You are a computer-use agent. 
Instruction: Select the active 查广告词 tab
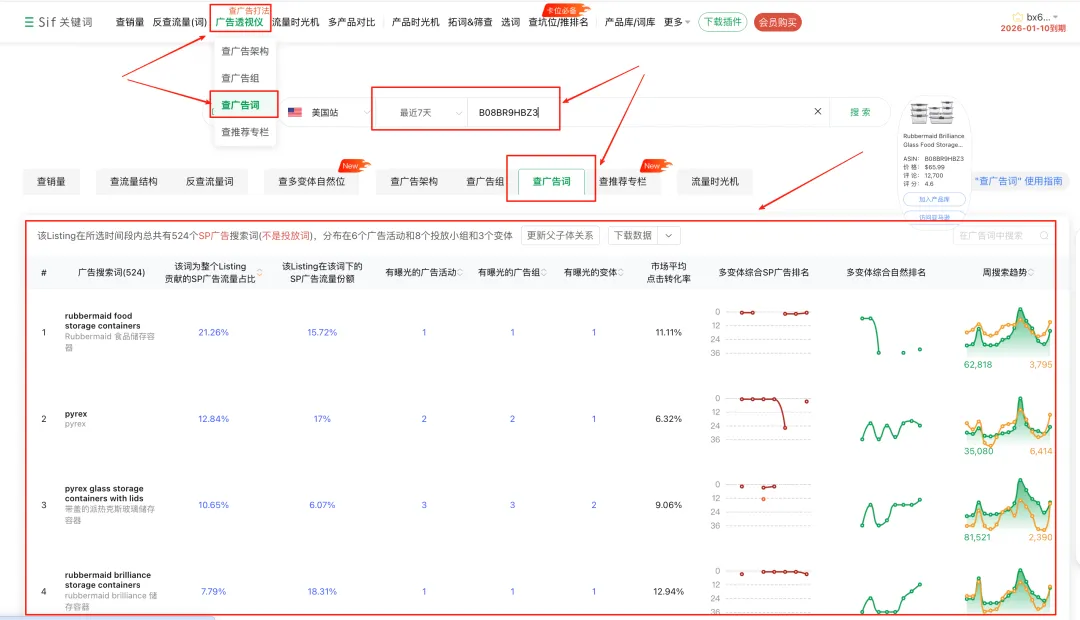tap(551, 181)
